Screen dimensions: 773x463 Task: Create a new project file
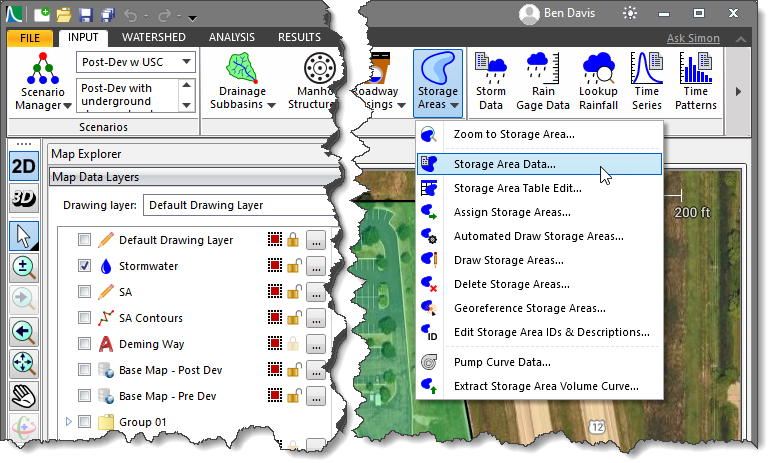(x=42, y=14)
